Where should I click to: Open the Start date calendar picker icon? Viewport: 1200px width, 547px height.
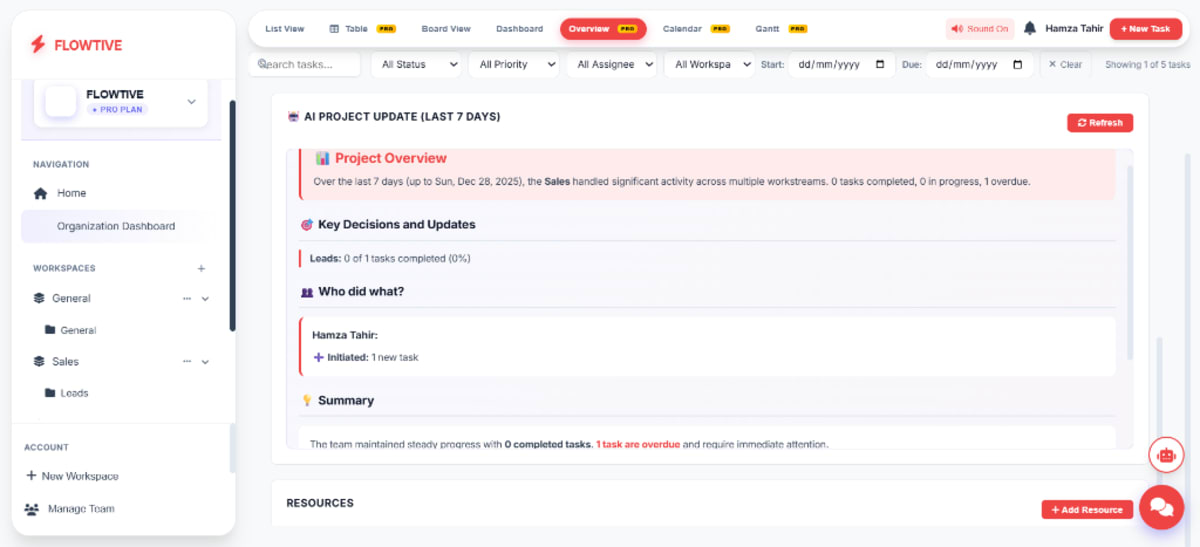click(x=880, y=64)
